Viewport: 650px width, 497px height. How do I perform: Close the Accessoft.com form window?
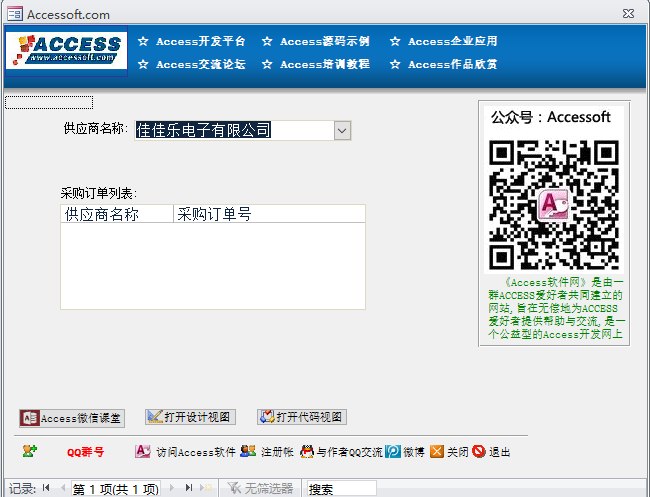point(628,14)
